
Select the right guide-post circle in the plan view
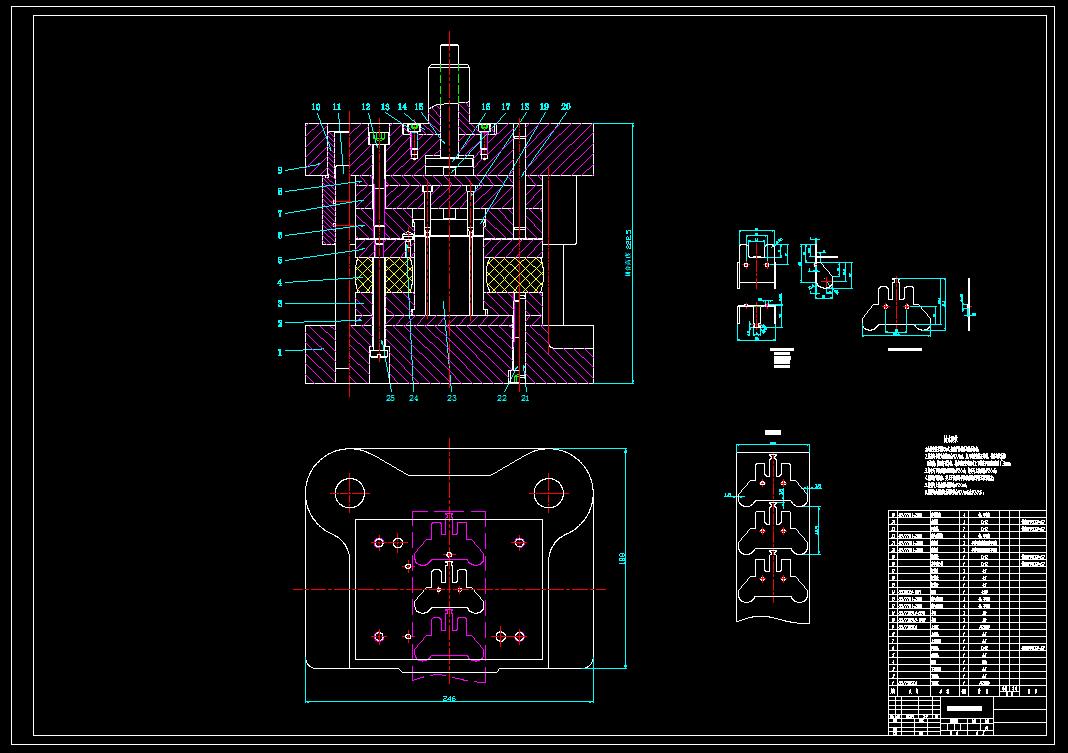[549, 493]
